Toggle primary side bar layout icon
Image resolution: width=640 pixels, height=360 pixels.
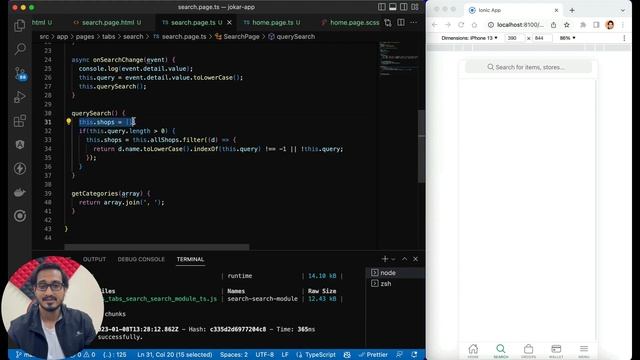(382, 7)
